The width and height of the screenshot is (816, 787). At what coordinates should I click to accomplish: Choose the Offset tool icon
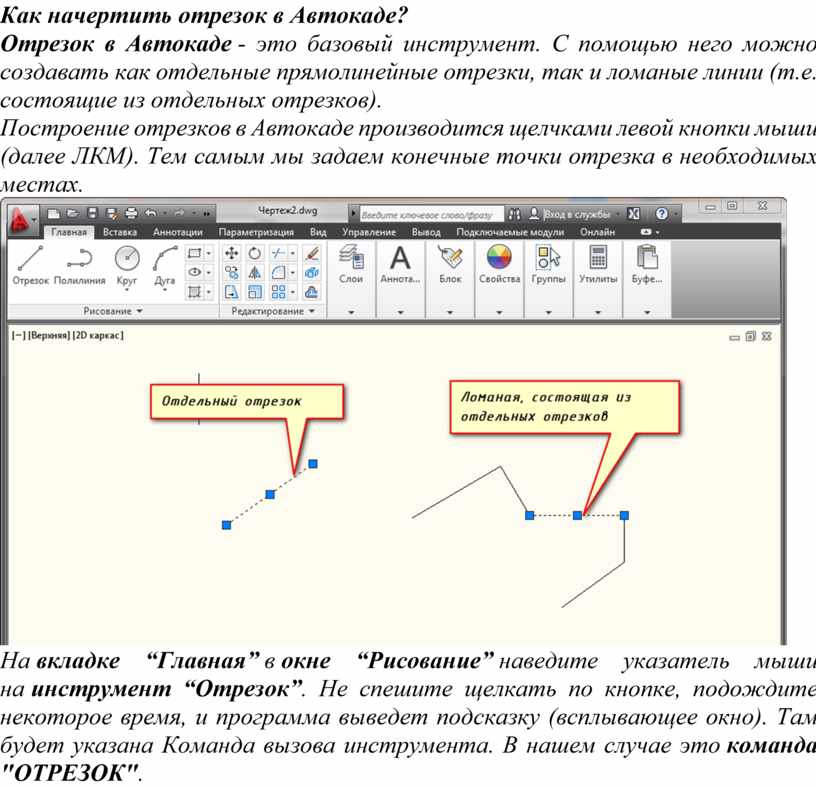coord(312,292)
